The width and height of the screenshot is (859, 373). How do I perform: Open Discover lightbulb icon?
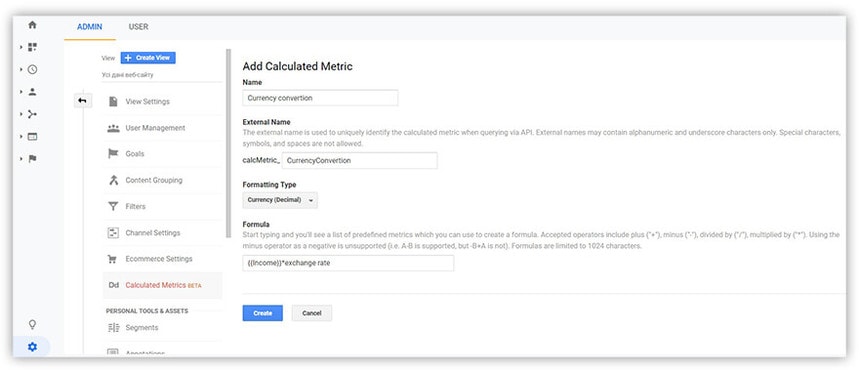click(32, 324)
